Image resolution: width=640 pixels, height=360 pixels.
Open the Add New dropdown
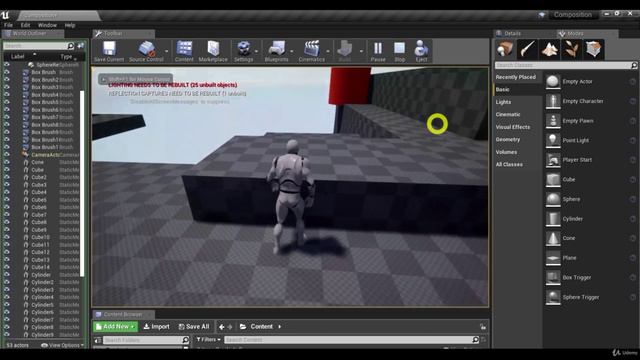(116, 327)
